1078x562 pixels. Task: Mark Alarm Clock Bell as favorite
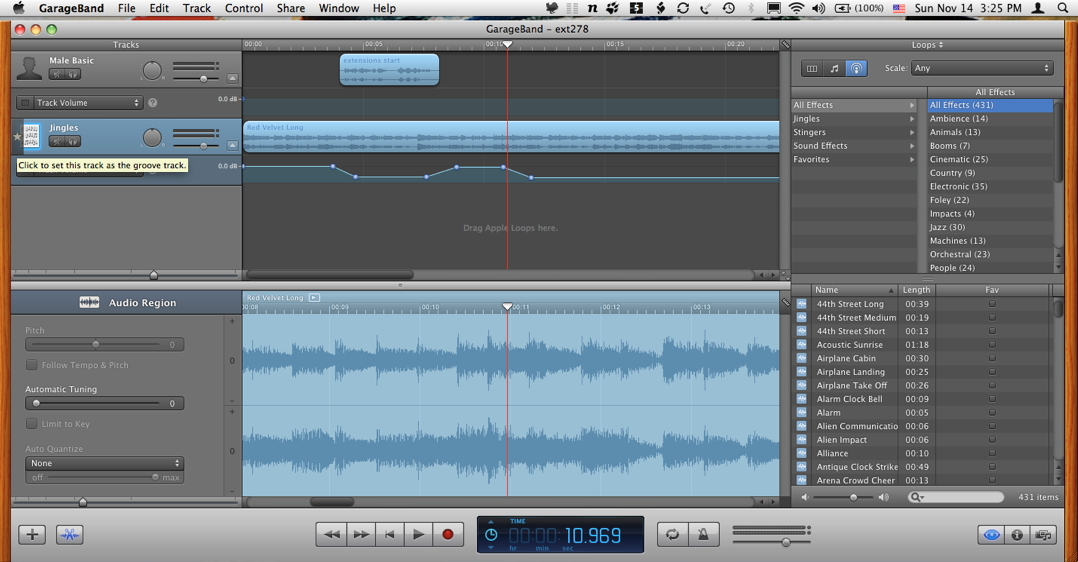[x=992, y=399]
